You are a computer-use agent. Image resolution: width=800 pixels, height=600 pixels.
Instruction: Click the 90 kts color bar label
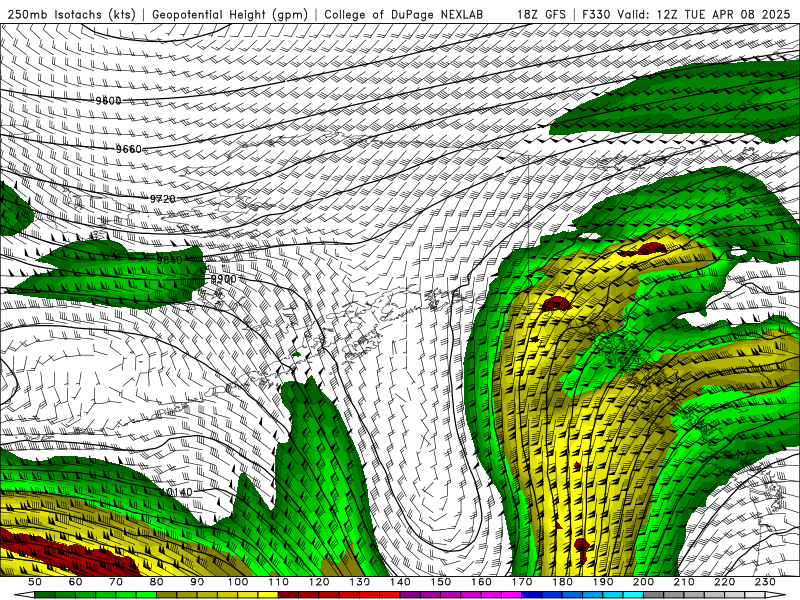click(x=197, y=582)
